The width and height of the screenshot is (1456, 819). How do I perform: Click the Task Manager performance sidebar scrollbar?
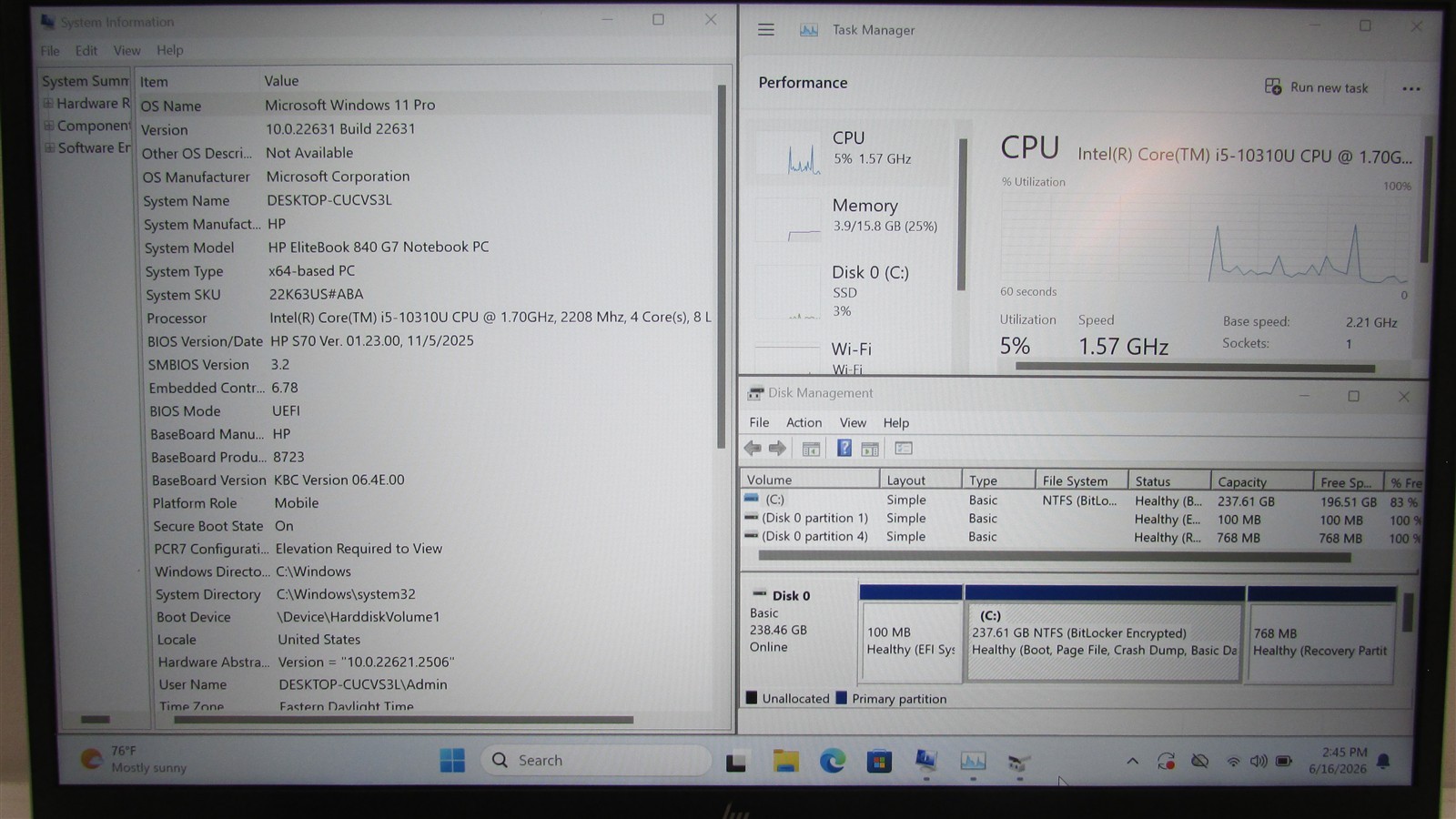click(962, 214)
